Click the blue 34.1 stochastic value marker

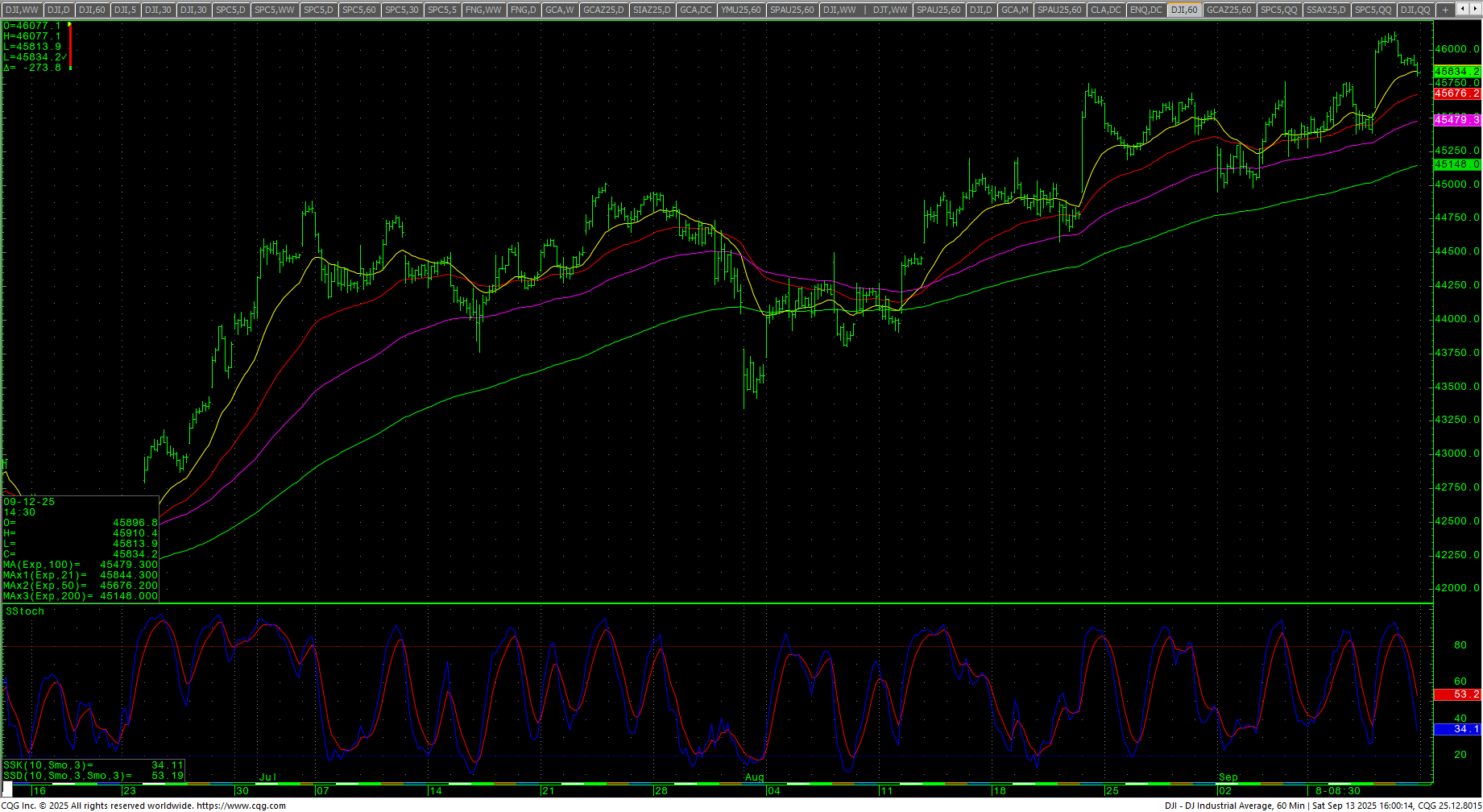point(1457,729)
